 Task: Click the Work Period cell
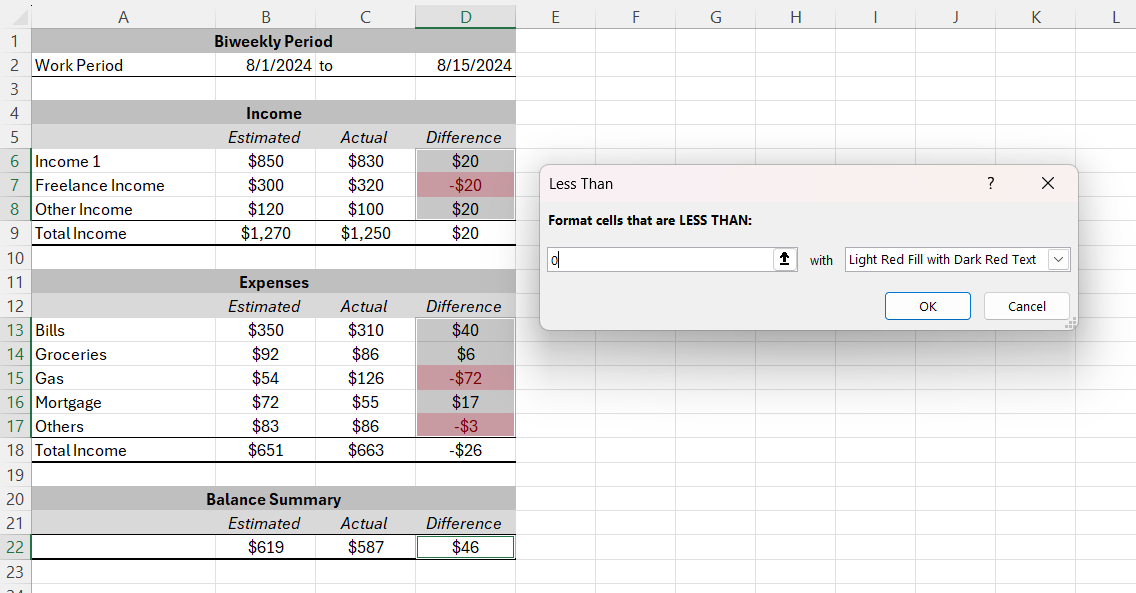click(123, 65)
